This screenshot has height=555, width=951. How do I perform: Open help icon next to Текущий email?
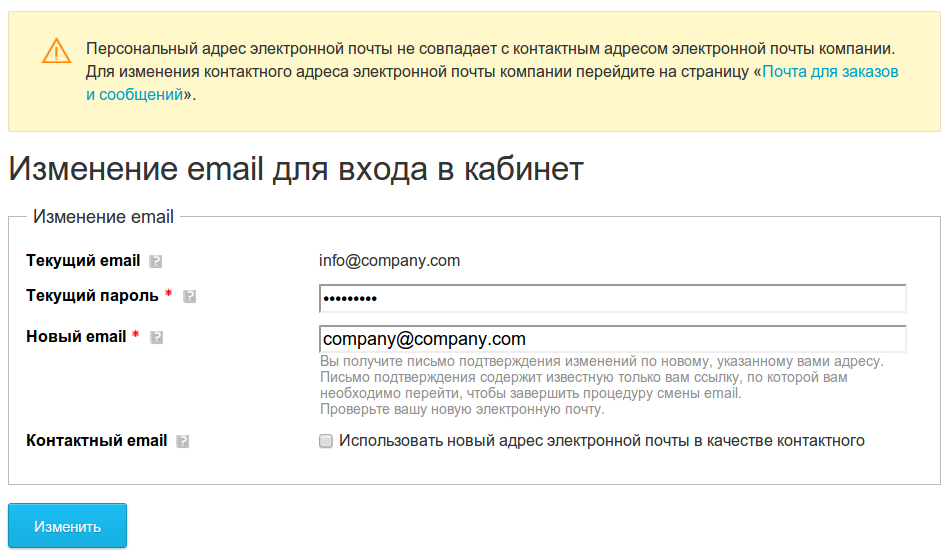[156, 261]
